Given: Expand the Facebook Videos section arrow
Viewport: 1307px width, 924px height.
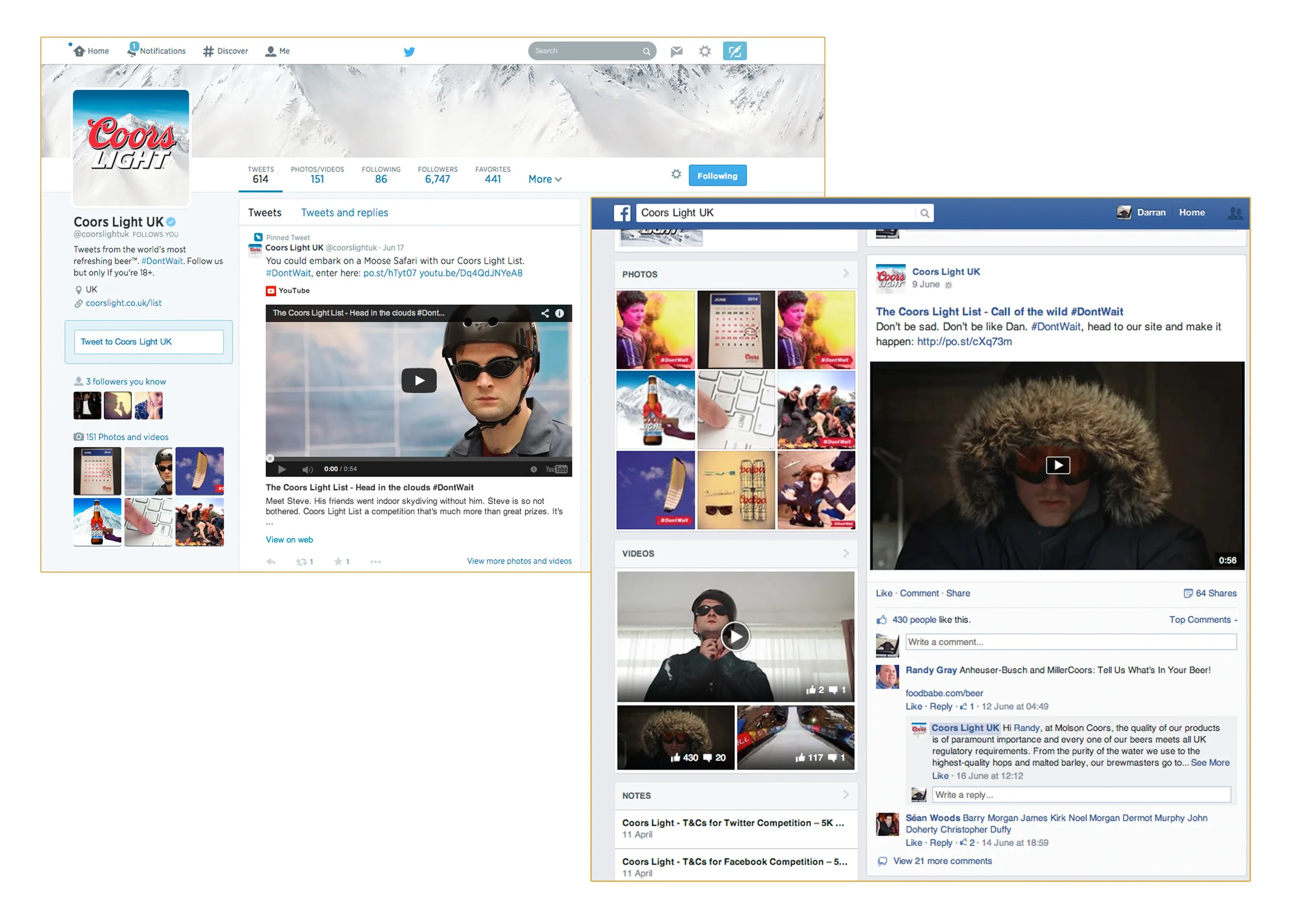Looking at the screenshot, I should 846,553.
